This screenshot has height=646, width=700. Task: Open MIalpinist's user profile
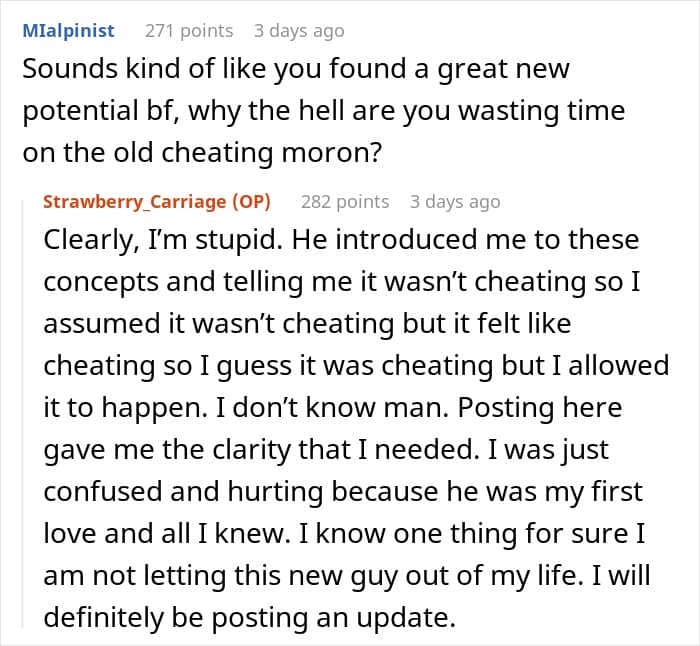[x=68, y=31]
